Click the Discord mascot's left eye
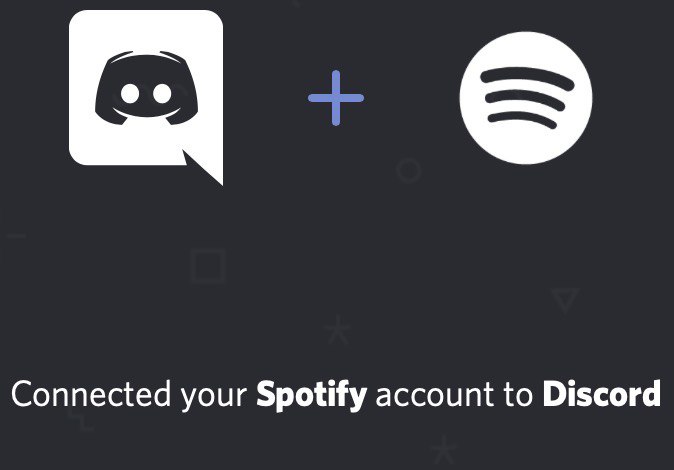Viewport: 674px width, 470px height. pos(130,94)
